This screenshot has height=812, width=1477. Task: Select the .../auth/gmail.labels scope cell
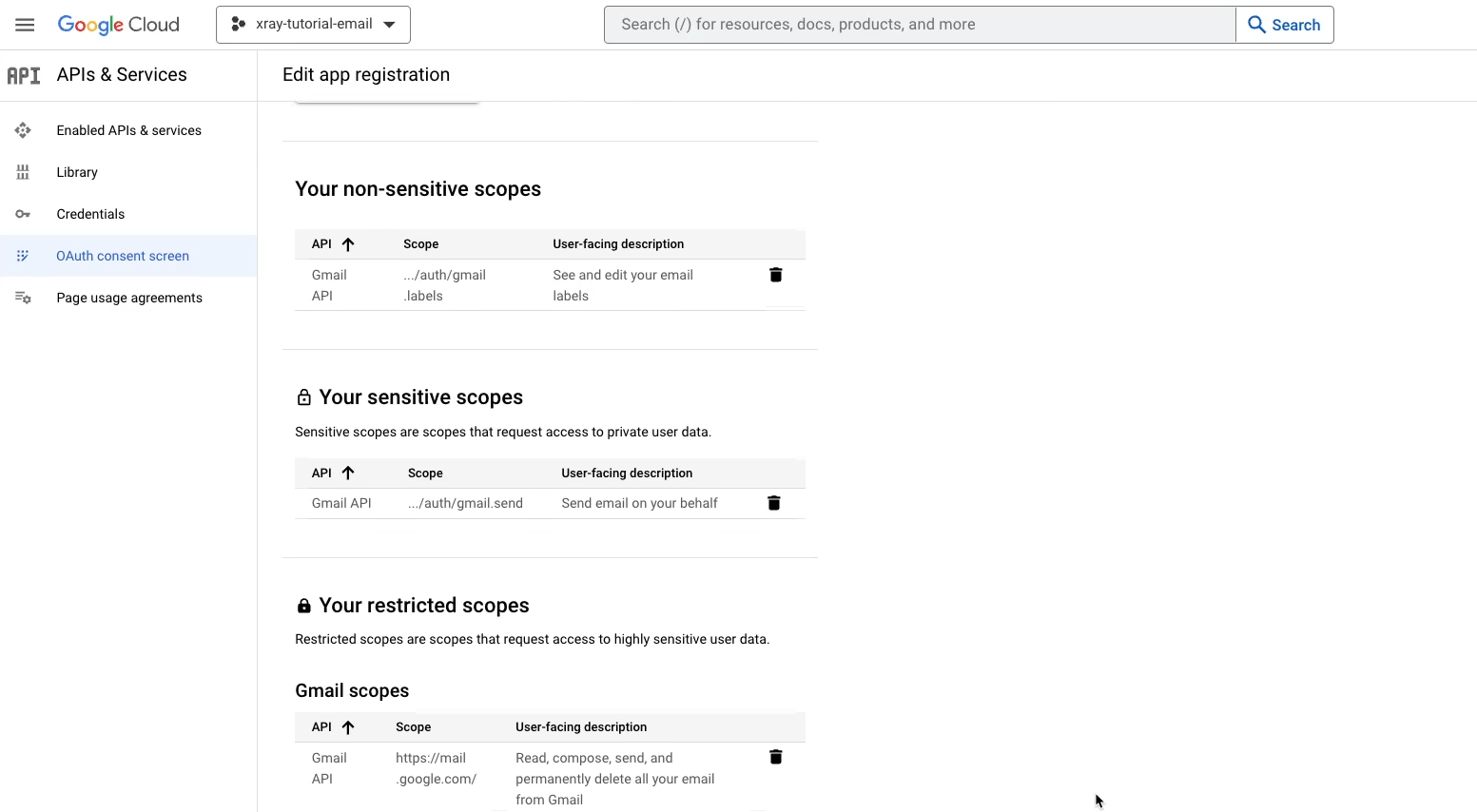point(444,285)
